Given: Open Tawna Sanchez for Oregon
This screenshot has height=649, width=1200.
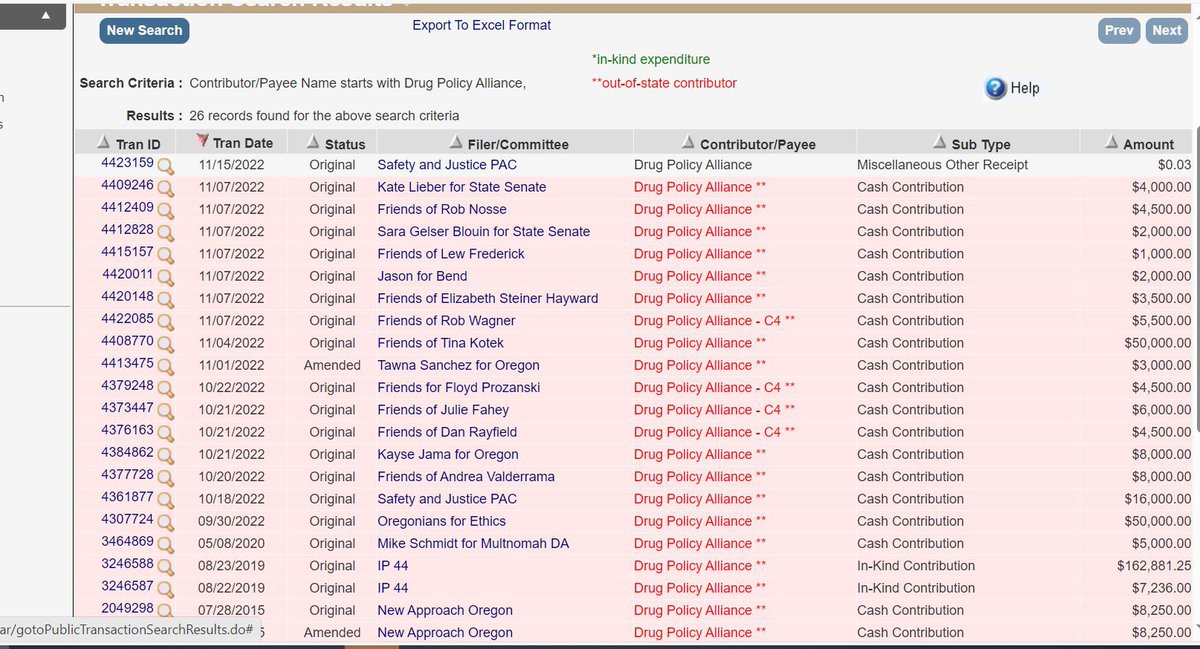Looking at the screenshot, I should point(458,365).
